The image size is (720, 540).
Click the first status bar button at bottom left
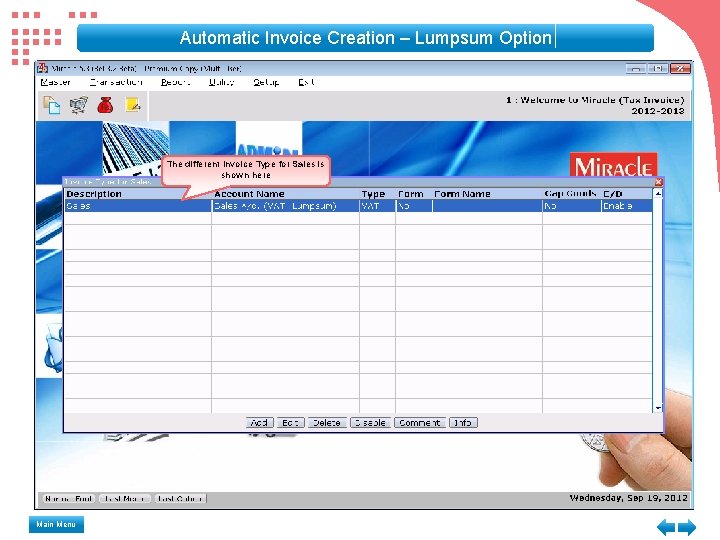click(69, 498)
